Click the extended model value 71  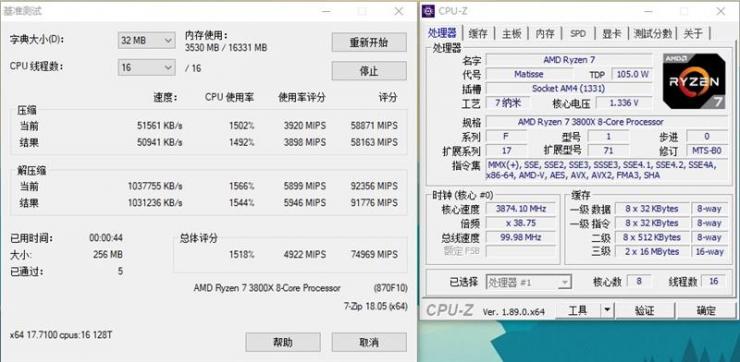click(x=608, y=151)
